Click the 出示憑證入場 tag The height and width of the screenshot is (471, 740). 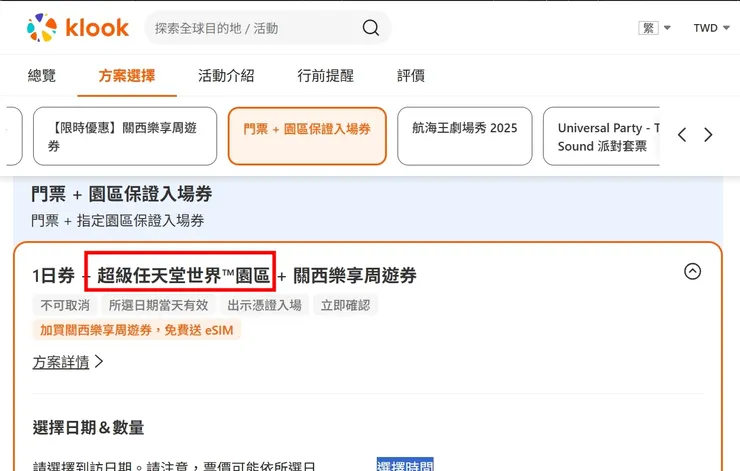(x=265, y=305)
